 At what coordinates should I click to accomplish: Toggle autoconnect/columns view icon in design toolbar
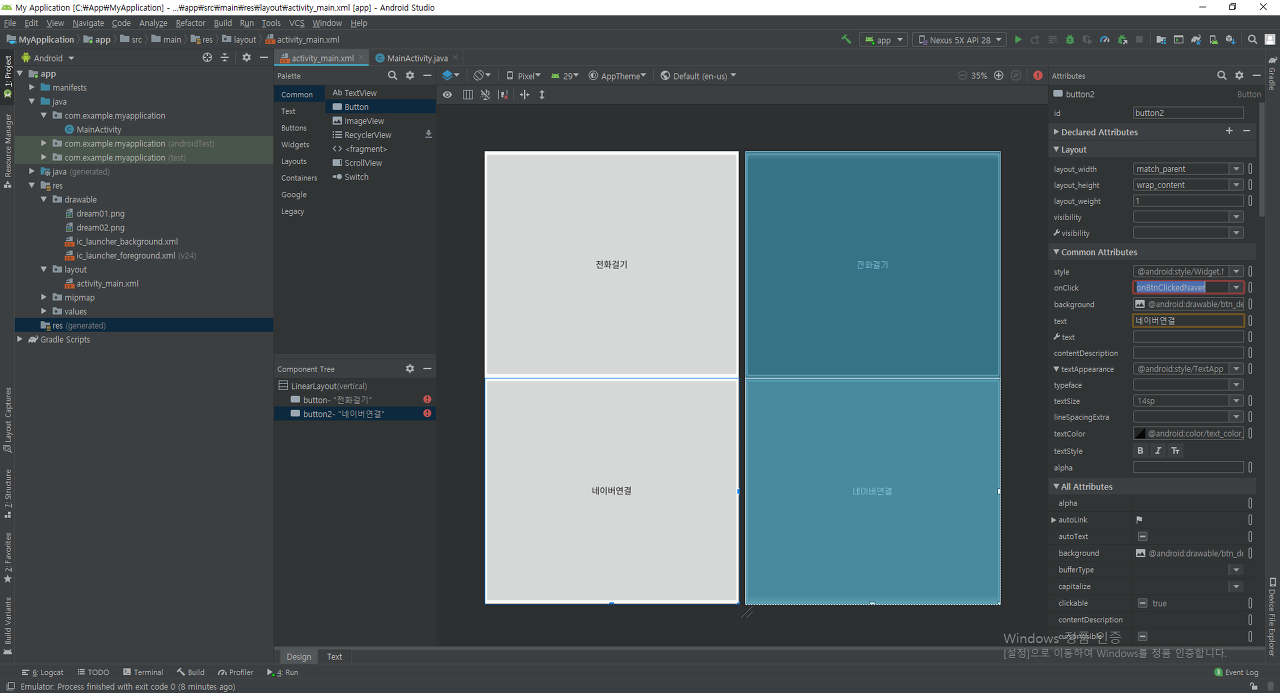pyautogui.click(x=467, y=94)
